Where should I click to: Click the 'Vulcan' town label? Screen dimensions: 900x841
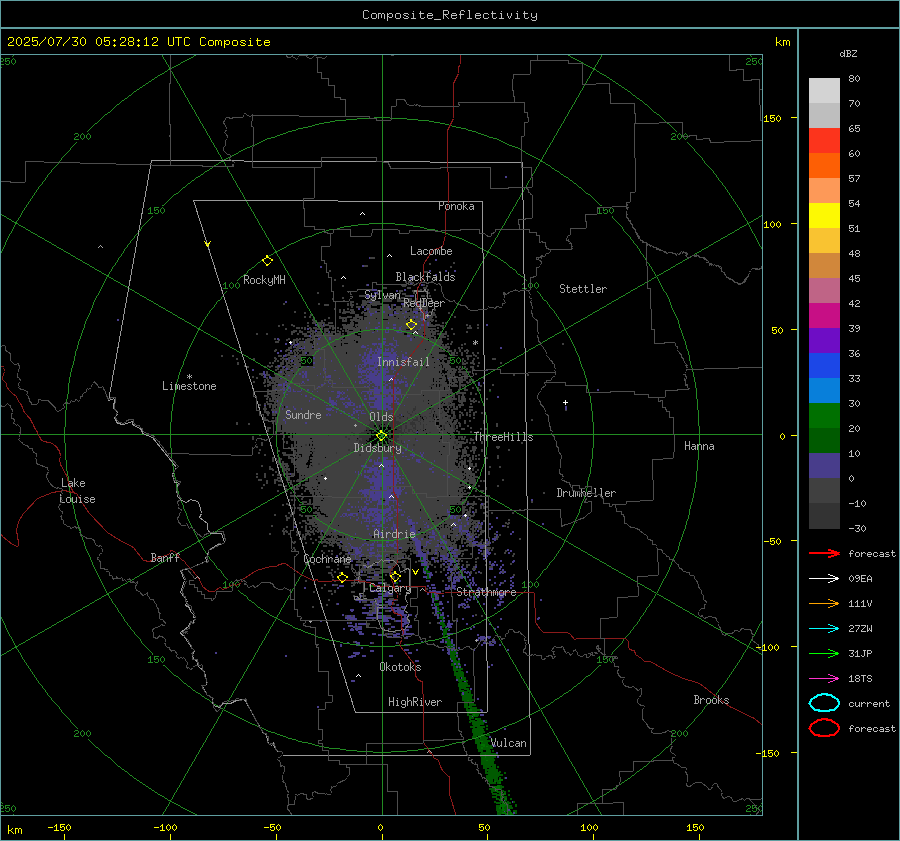coord(508,743)
